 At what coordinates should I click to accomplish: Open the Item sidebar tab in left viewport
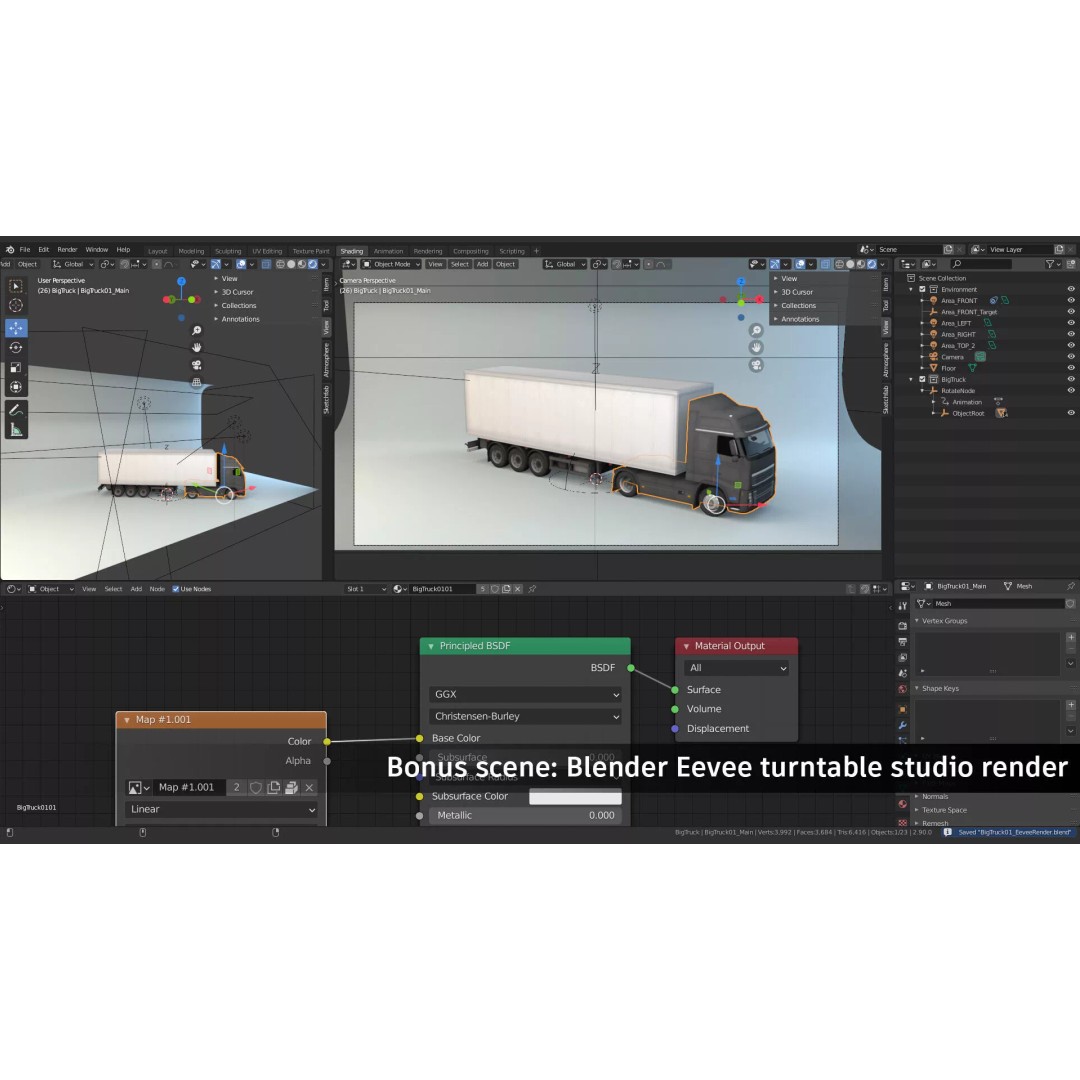pos(326,284)
